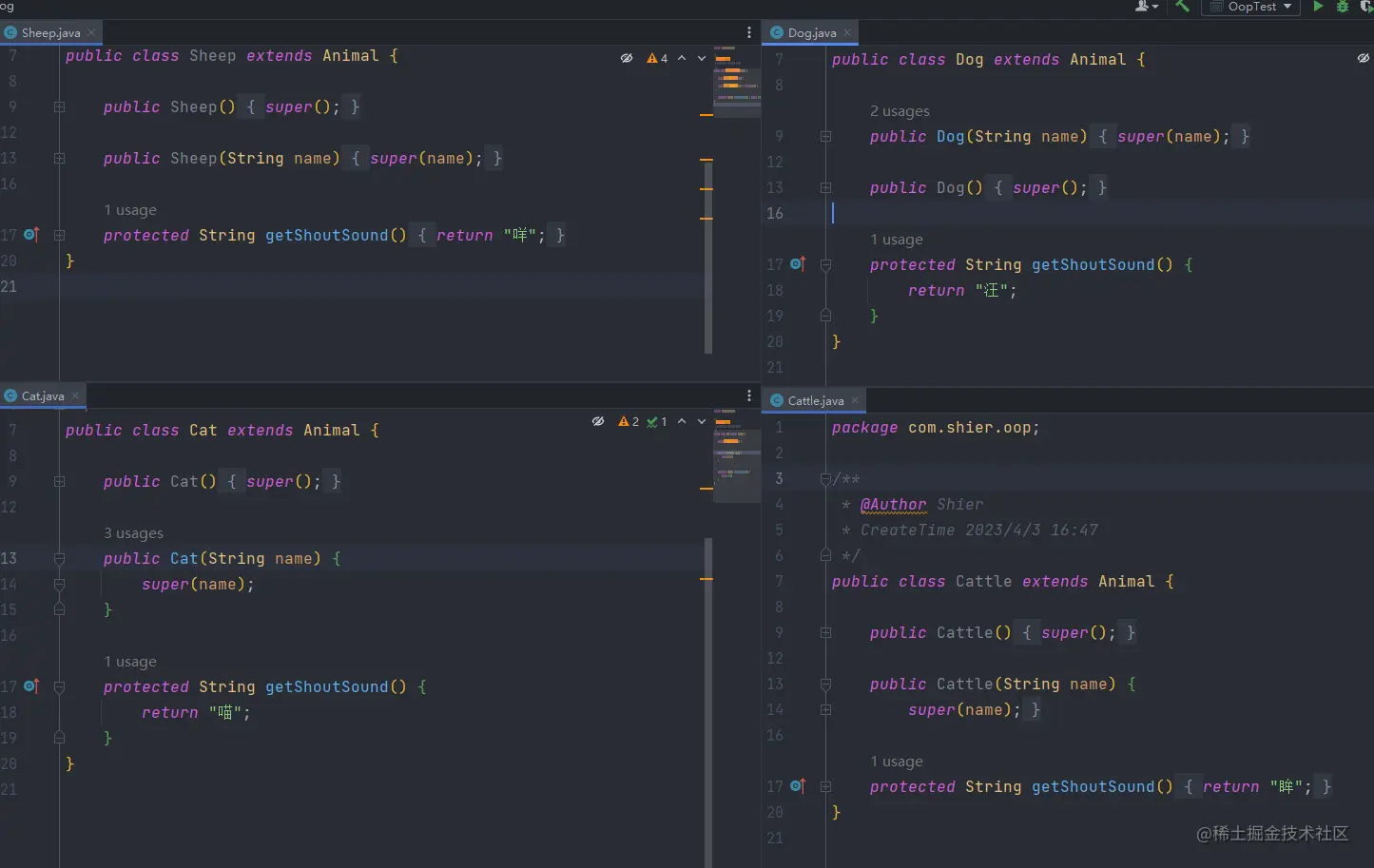
Task: Switch to the Dog.java tab
Action: [811, 32]
